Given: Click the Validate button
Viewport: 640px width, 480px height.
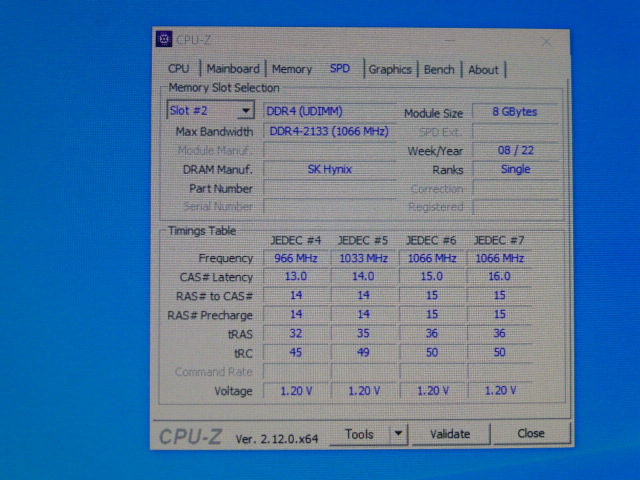Looking at the screenshot, I should [x=450, y=433].
